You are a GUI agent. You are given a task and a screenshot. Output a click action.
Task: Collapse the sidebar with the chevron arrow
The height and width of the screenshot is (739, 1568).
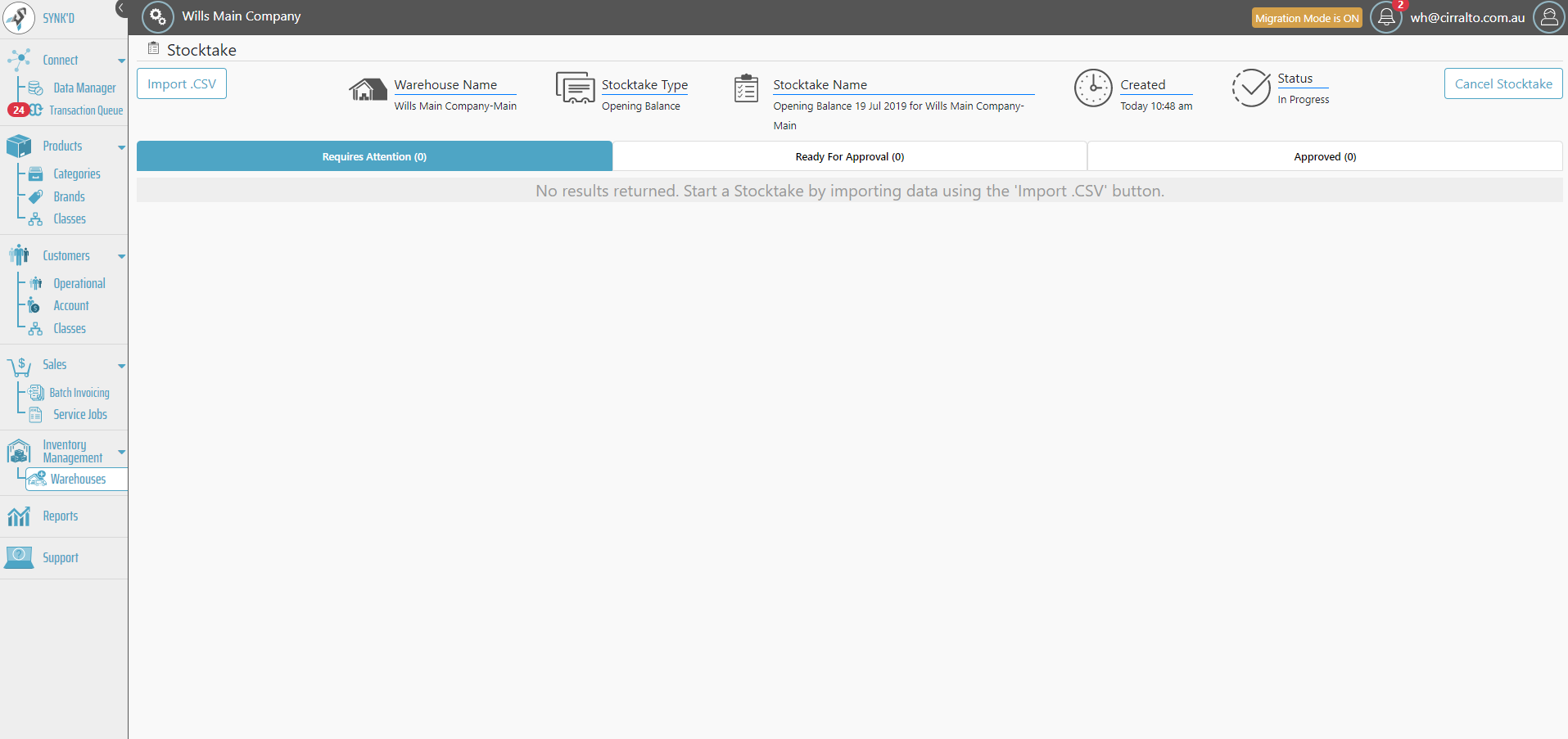point(121,8)
